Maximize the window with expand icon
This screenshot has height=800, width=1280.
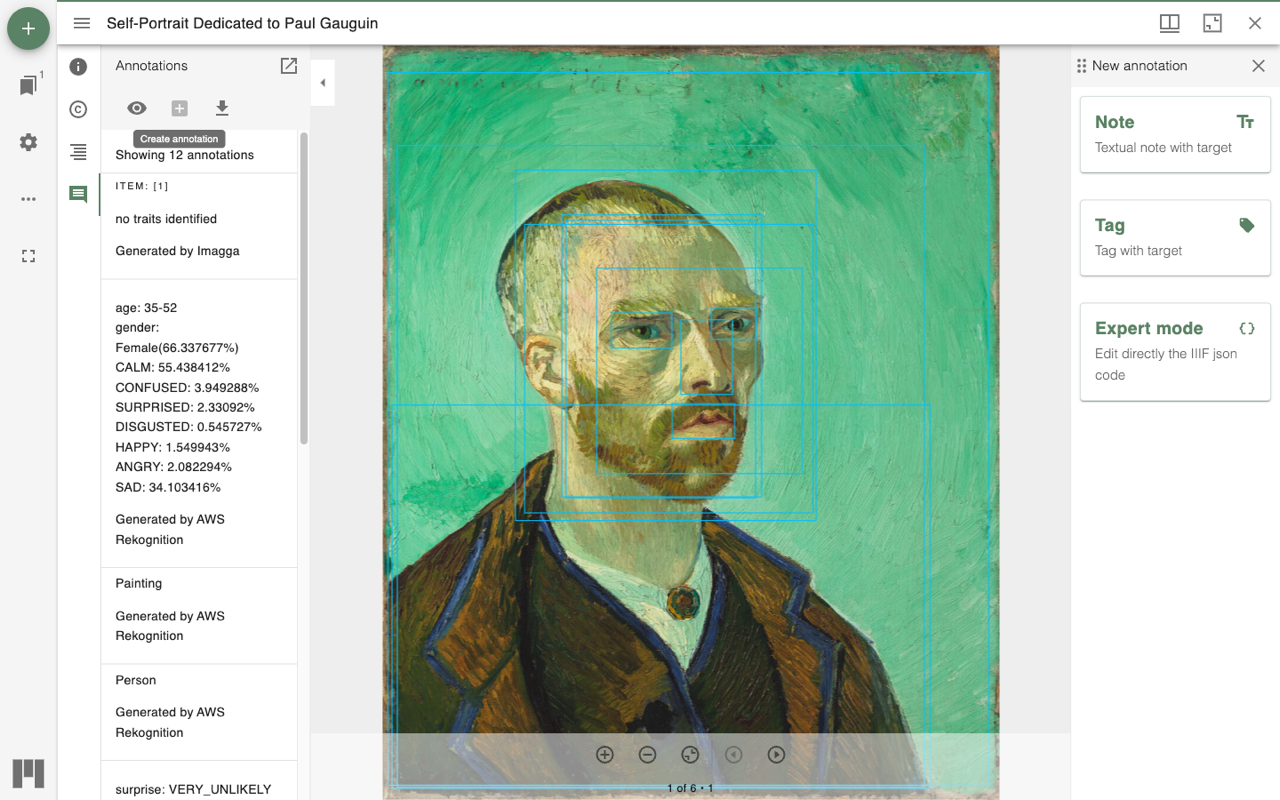1212,23
